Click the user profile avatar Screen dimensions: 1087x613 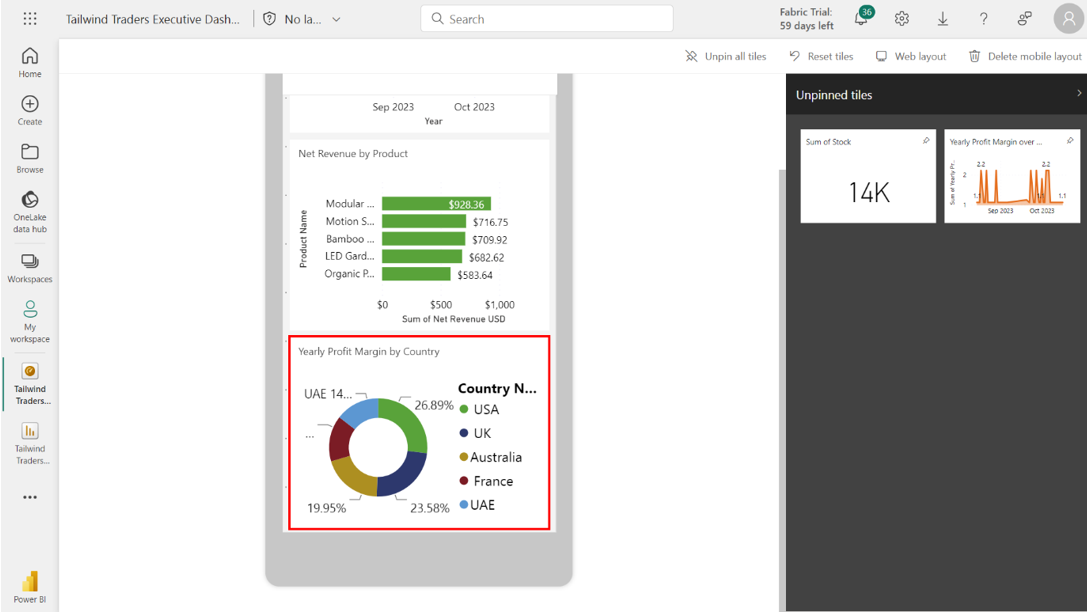[1068, 19]
